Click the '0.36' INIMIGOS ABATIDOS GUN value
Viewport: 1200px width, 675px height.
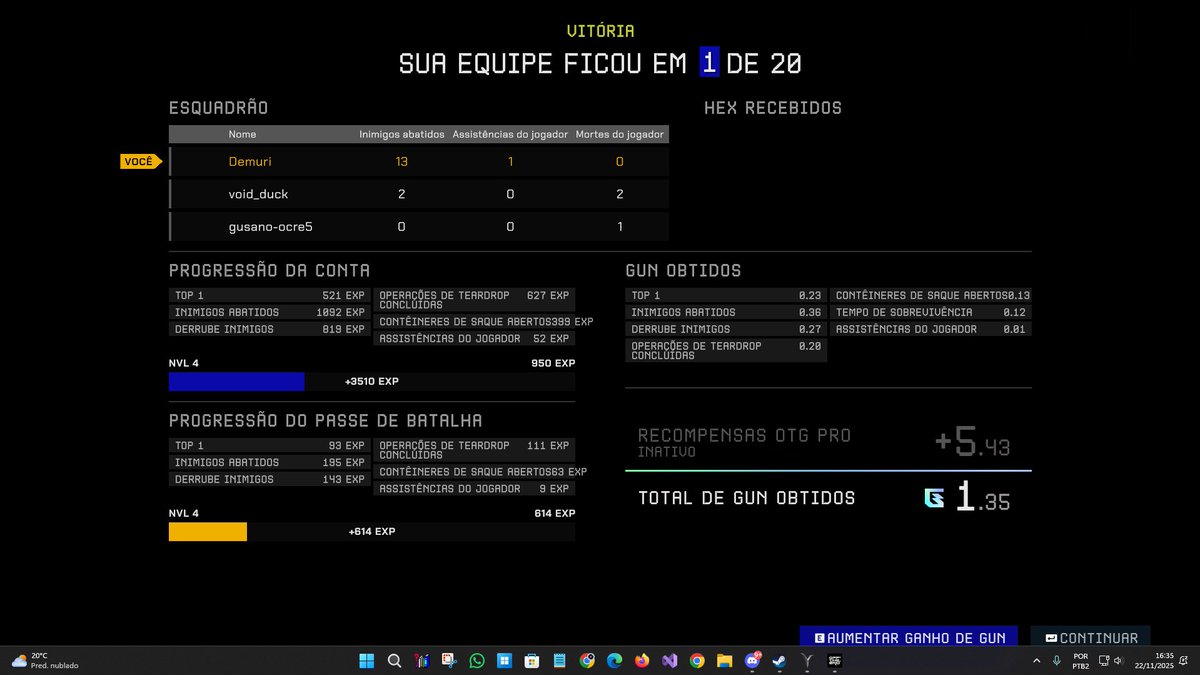tap(810, 312)
